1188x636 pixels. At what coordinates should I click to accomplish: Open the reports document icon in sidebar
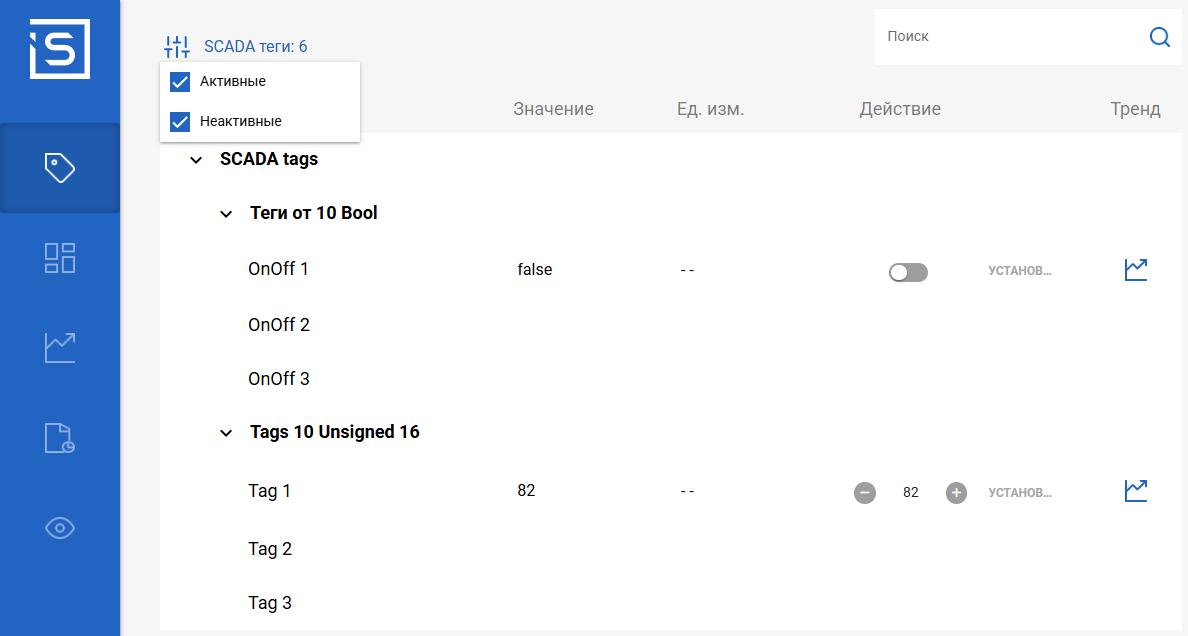click(x=60, y=438)
